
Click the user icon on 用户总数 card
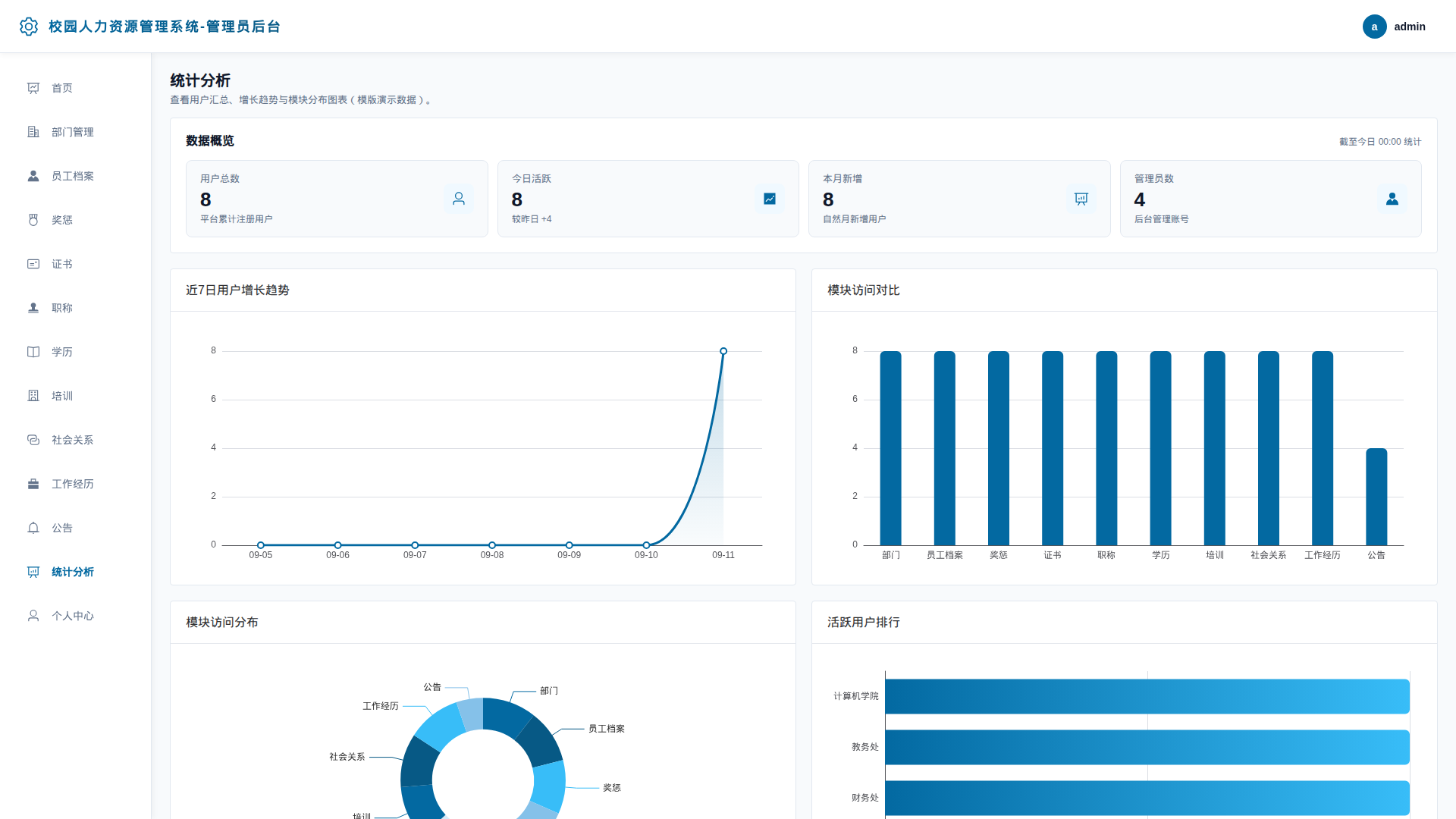[x=459, y=199]
